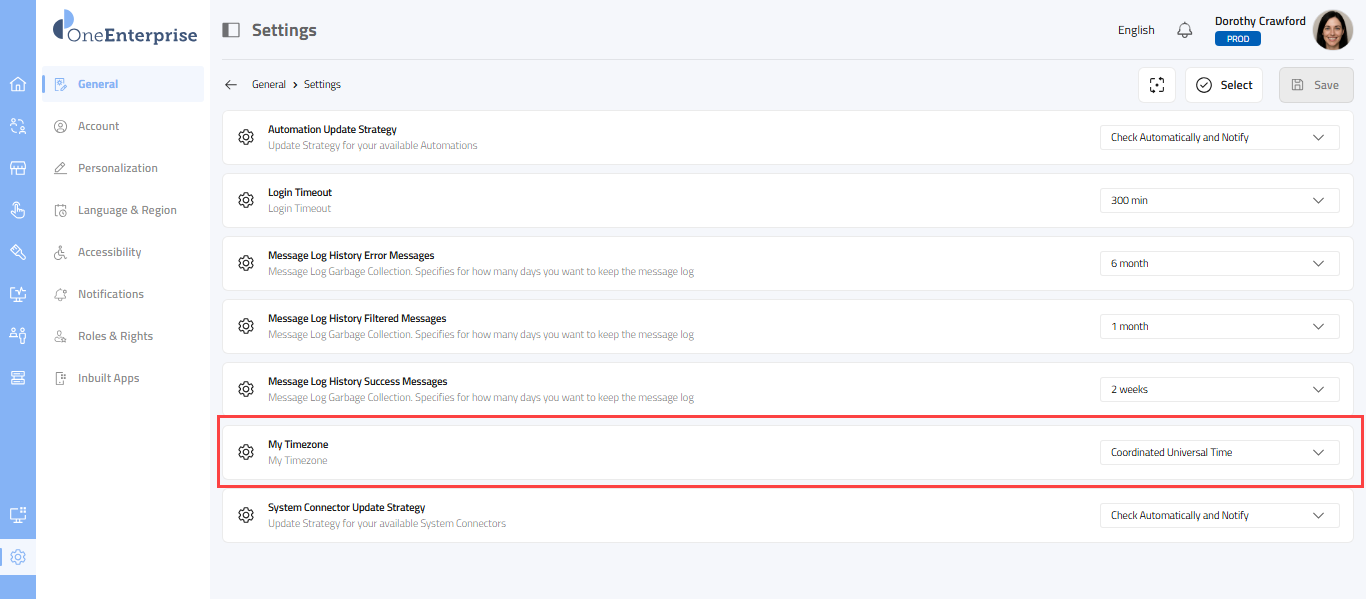
Task: Expand Automation Update Strategy dropdown
Action: pyautogui.click(x=1219, y=137)
